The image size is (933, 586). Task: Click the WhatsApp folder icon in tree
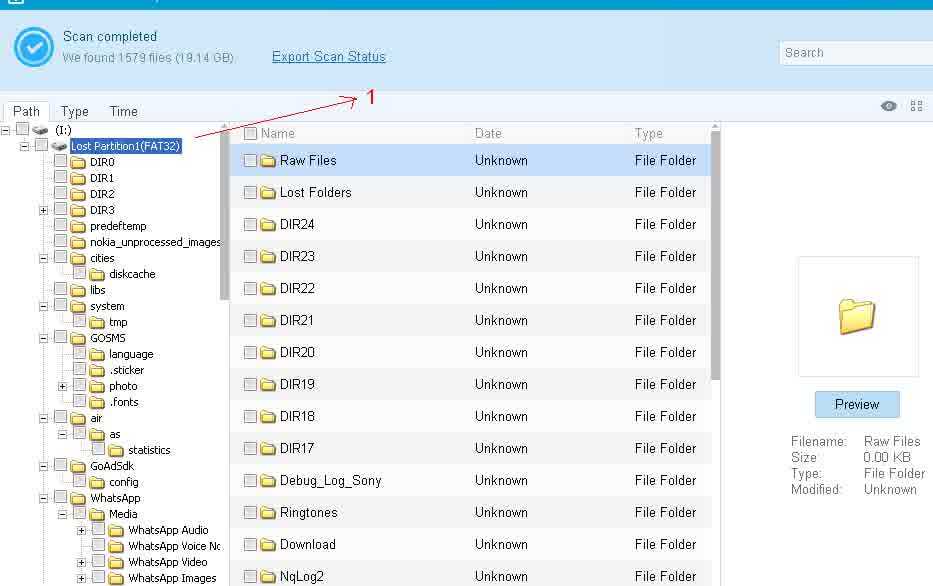pyautogui.click(x=78, y=499)
